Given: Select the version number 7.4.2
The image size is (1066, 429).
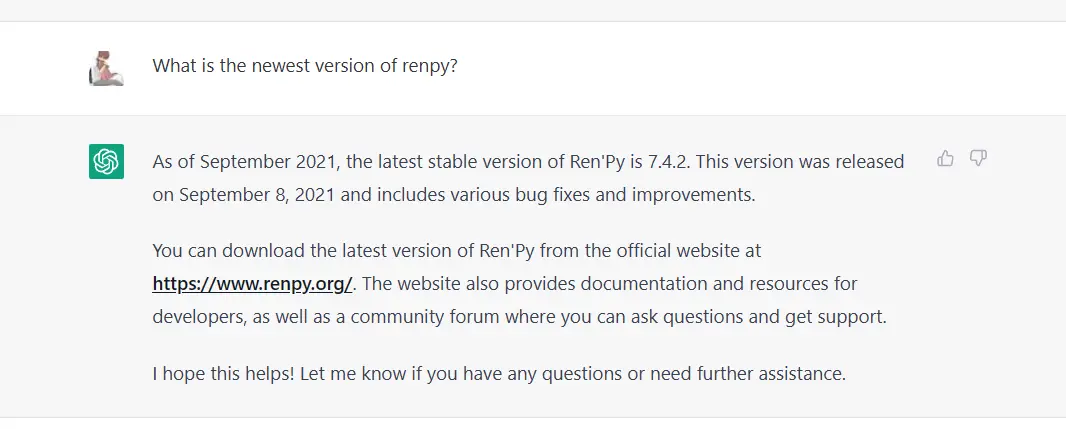Looking at the screenshot, I should [668, 162].
